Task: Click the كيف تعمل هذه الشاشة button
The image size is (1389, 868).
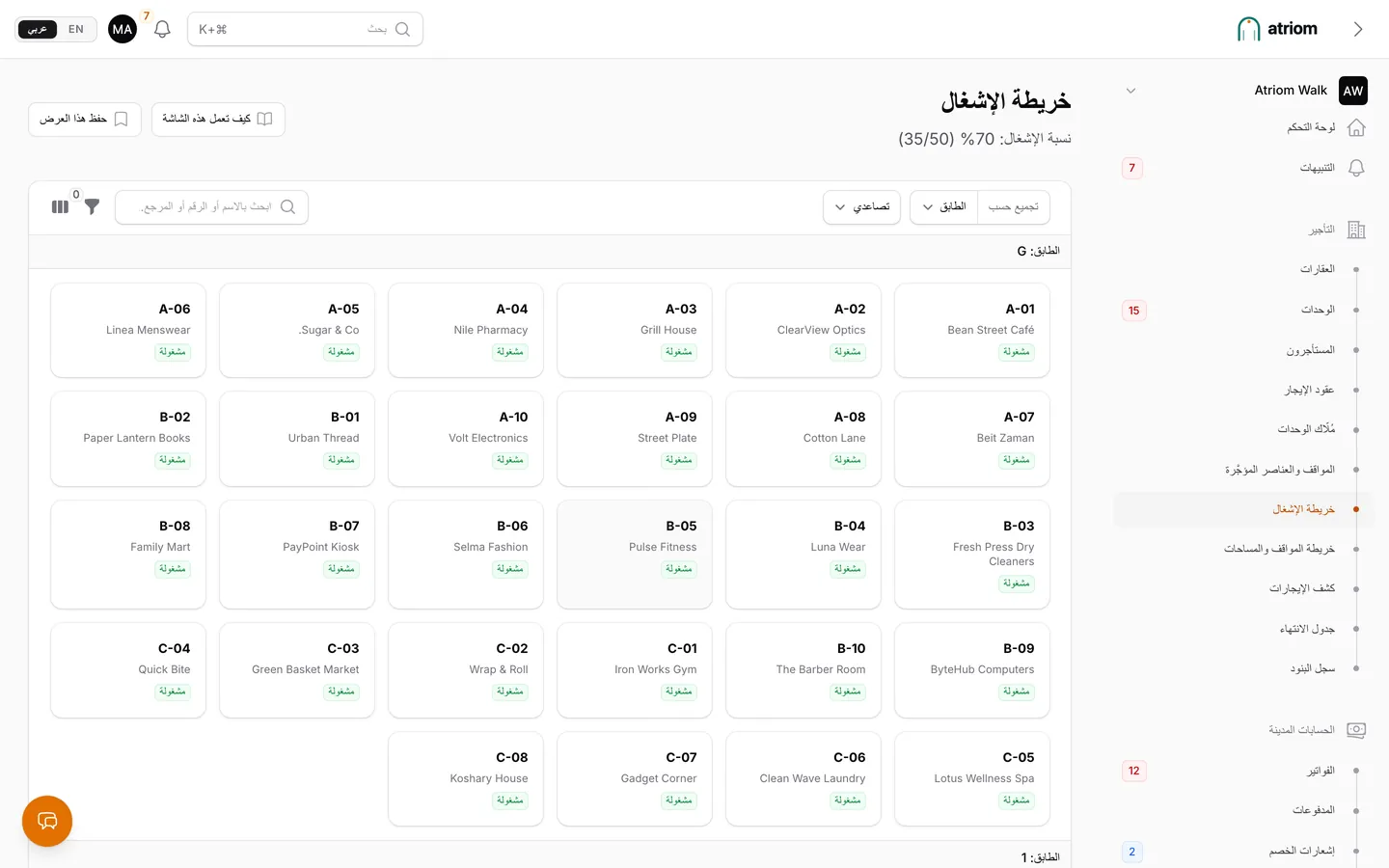Action: (218, 119)
